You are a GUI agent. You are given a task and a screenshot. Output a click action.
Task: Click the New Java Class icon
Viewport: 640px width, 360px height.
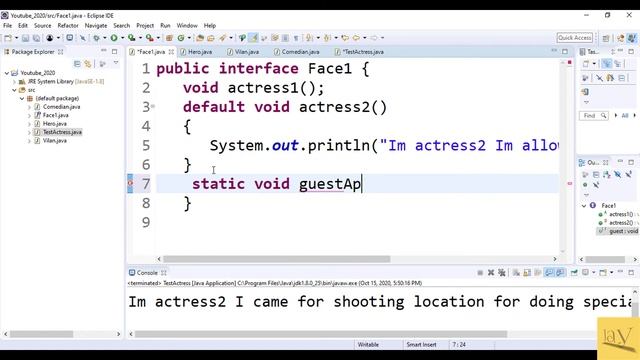point(180,38)
